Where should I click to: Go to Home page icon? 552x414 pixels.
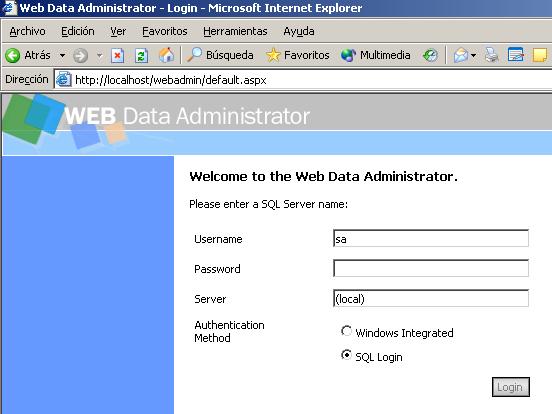tap(166, 55)
